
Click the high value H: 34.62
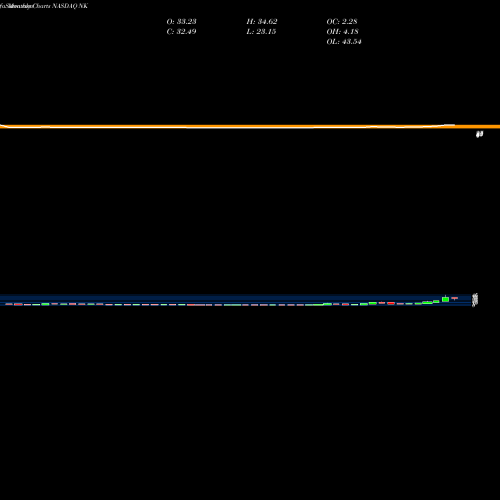pos(262,22)
